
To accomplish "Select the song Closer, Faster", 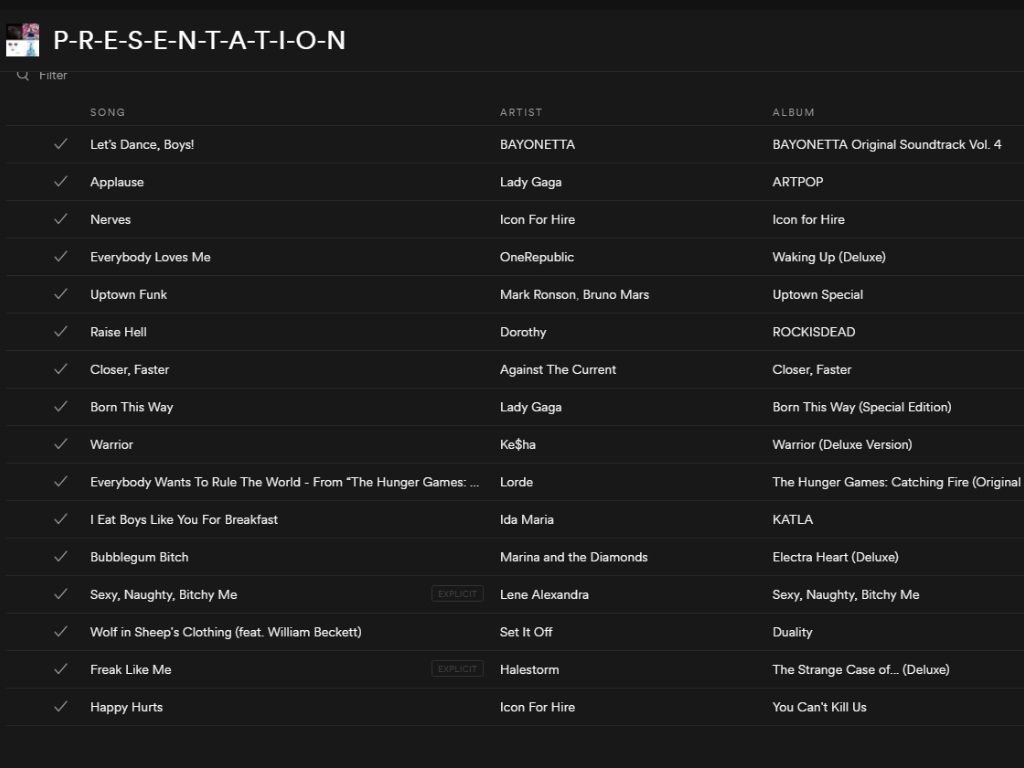I will click(x=130, y=369).
